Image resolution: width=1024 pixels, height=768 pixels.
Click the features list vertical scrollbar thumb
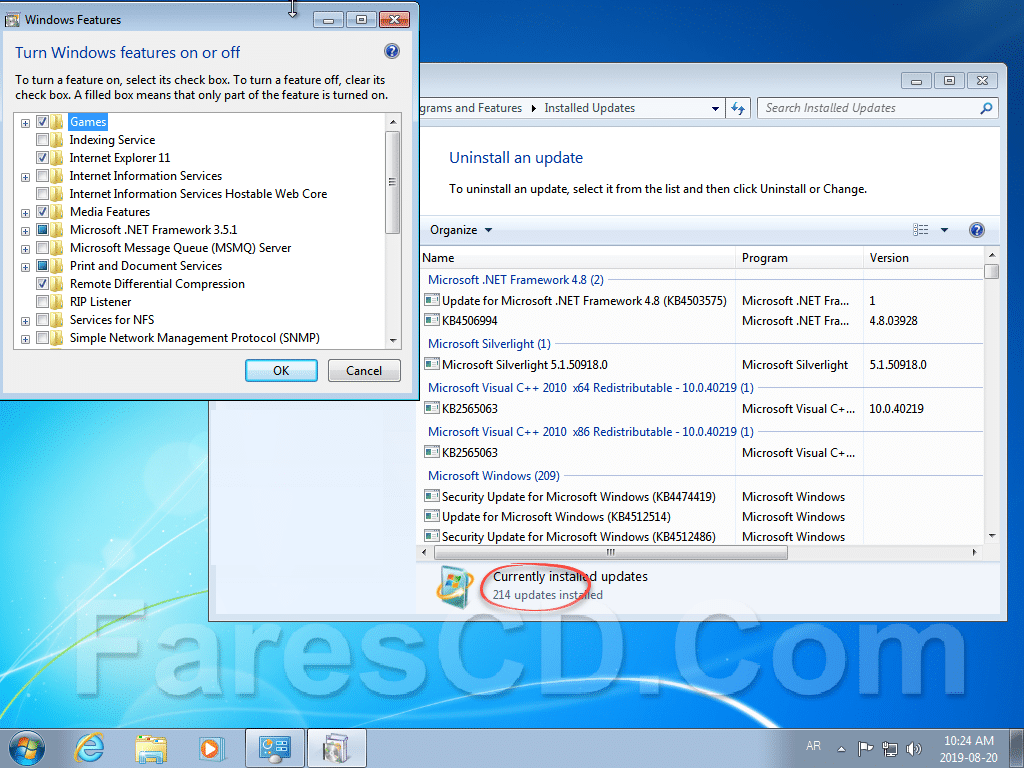(x=392, y=182)
